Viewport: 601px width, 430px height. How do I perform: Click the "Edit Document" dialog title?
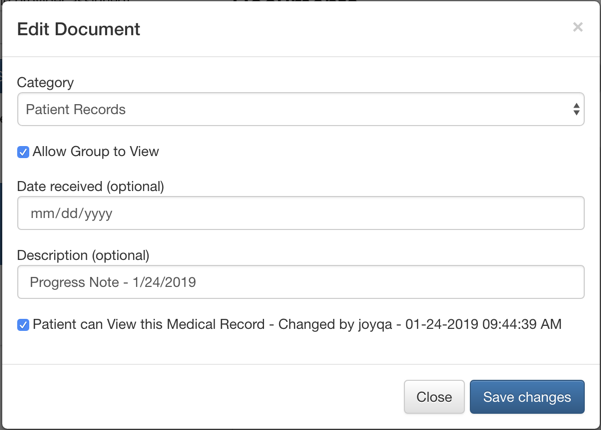[x=79, y=29]
